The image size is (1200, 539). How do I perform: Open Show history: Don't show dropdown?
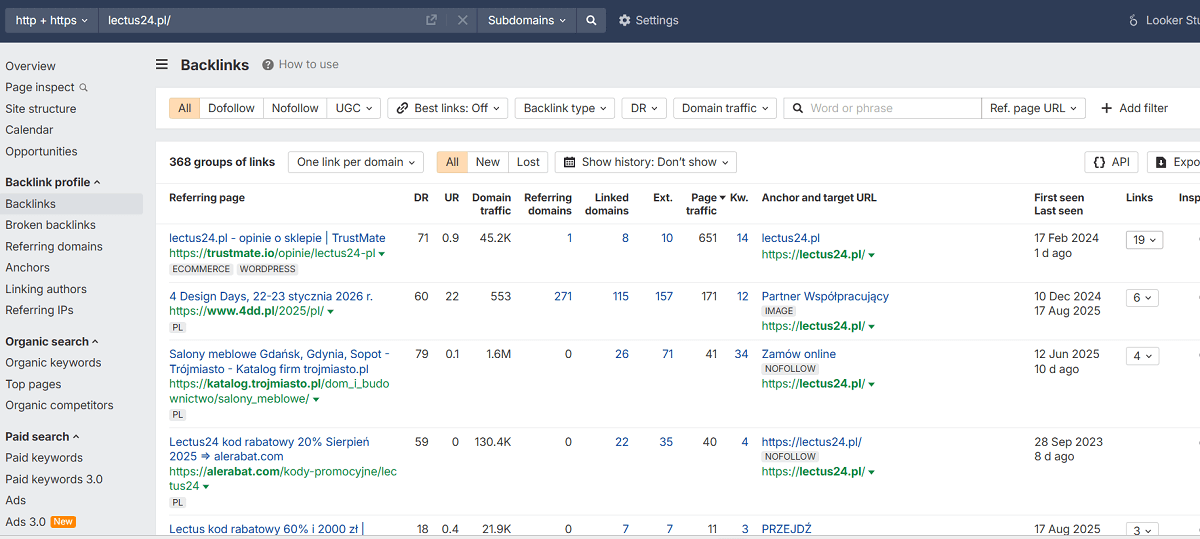coord(645,162)
